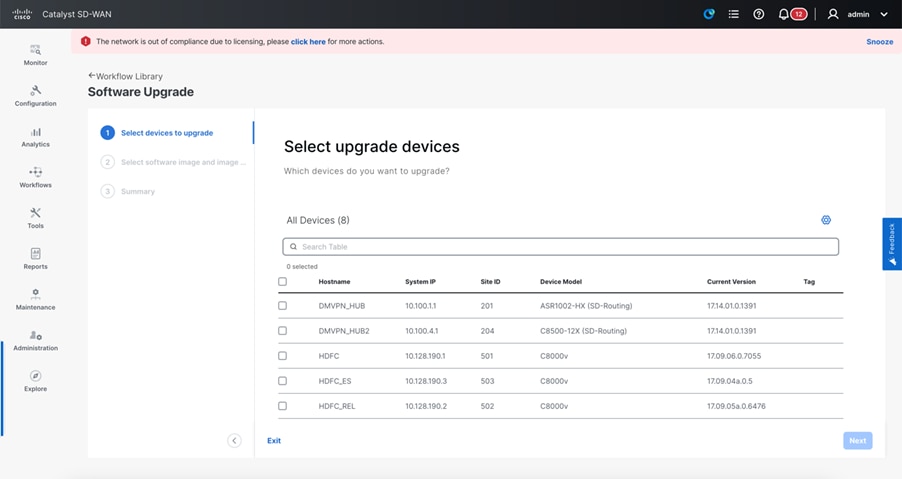The image size is (902, 479).
Task: Open the Maintenance sidebar icon
Action: 35,294
